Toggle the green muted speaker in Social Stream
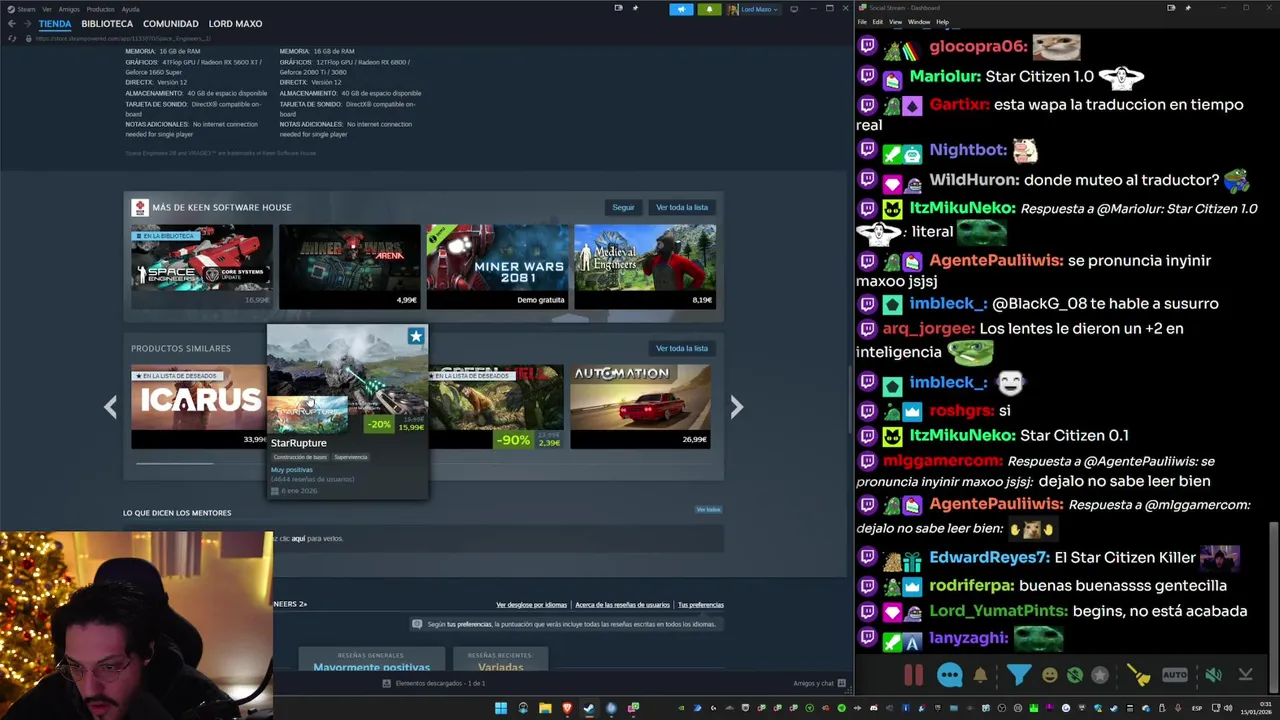The height and width of the screenshot is (720, 1280). pyautogui.click(x=1213, y=675)
